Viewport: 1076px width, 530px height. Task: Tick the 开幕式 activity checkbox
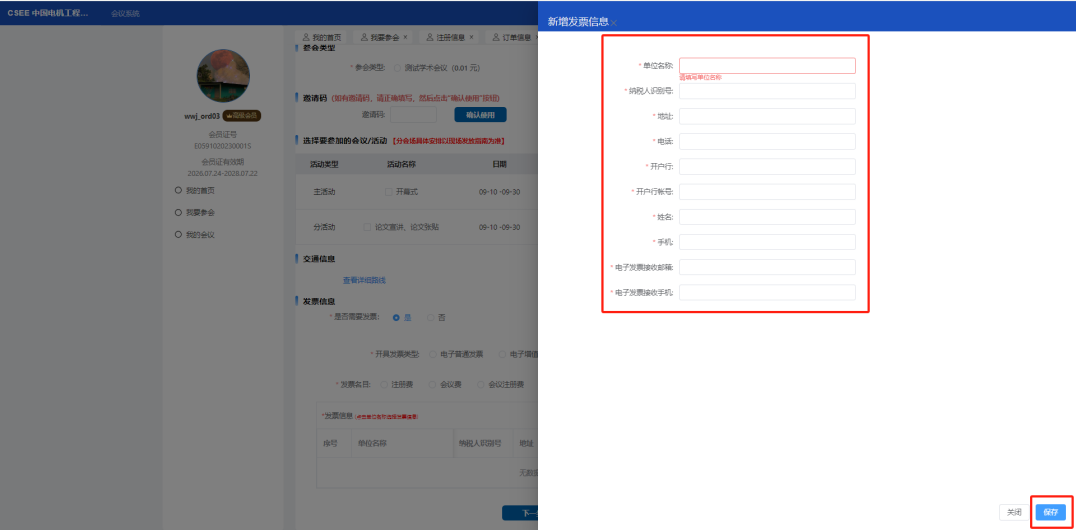click(389, 190)
